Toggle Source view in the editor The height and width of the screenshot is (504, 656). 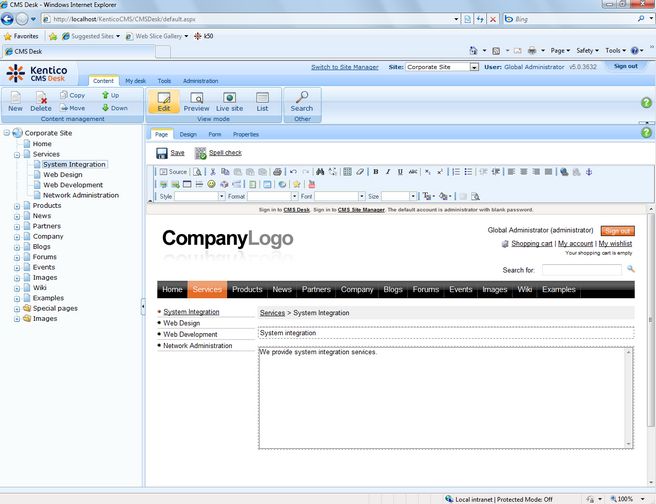click(x=173, y=172)
